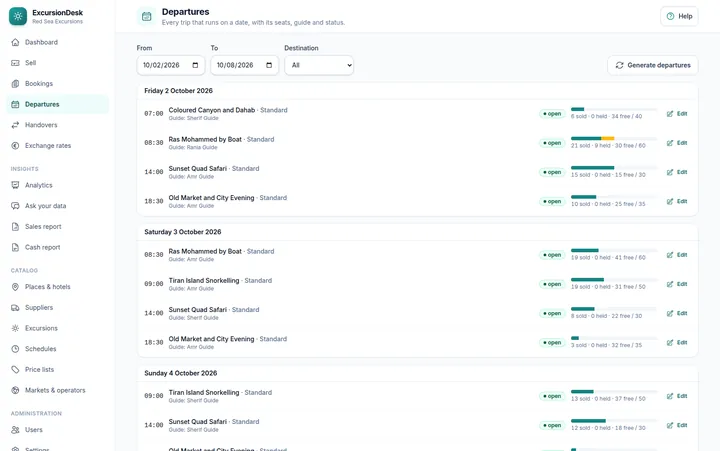720x451 pixels.
Task: Click the Departures header calendar icon
Action: click(146, 17)
